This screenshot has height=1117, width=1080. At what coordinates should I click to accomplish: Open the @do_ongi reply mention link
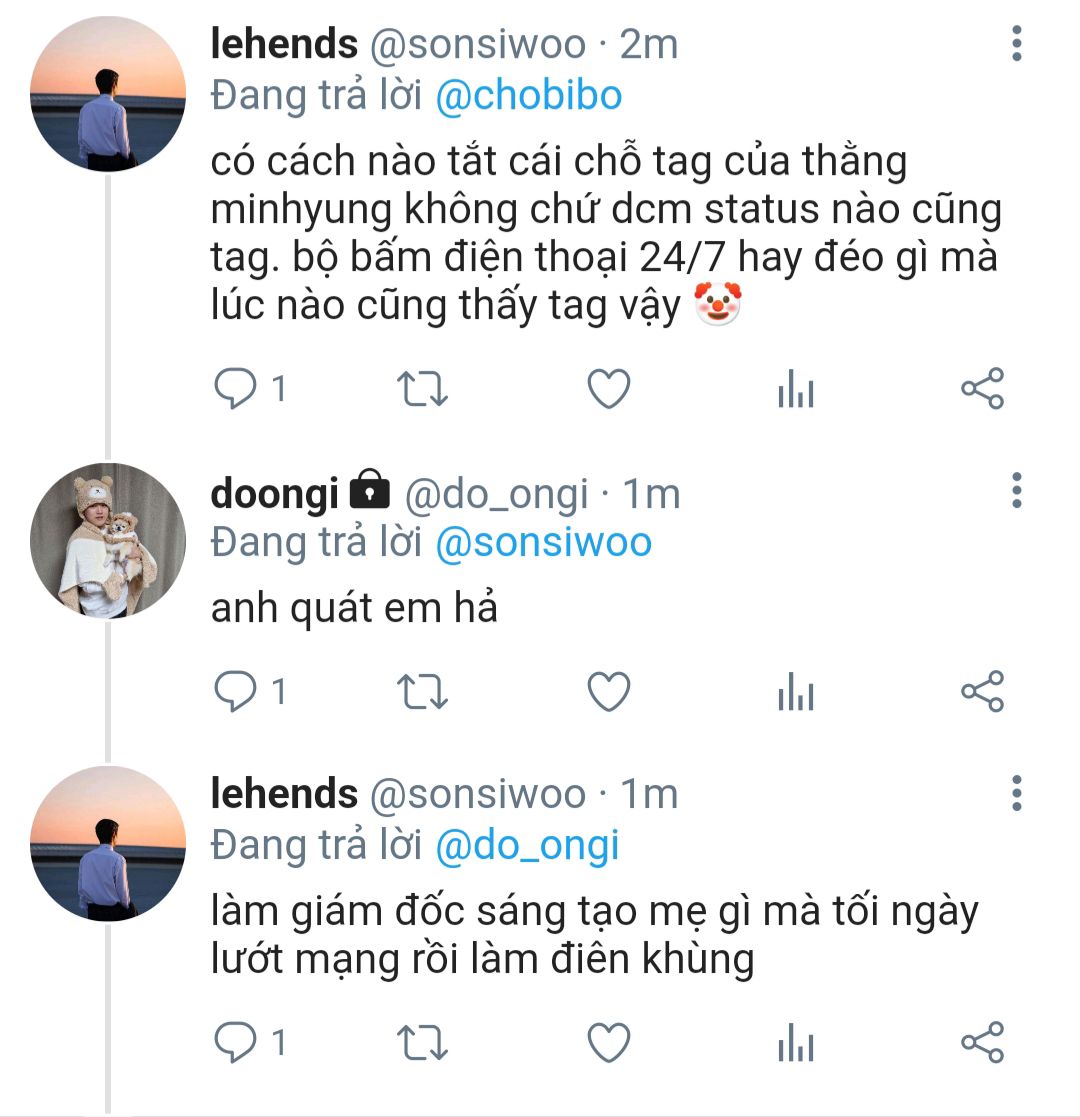(x=528, y=845)
